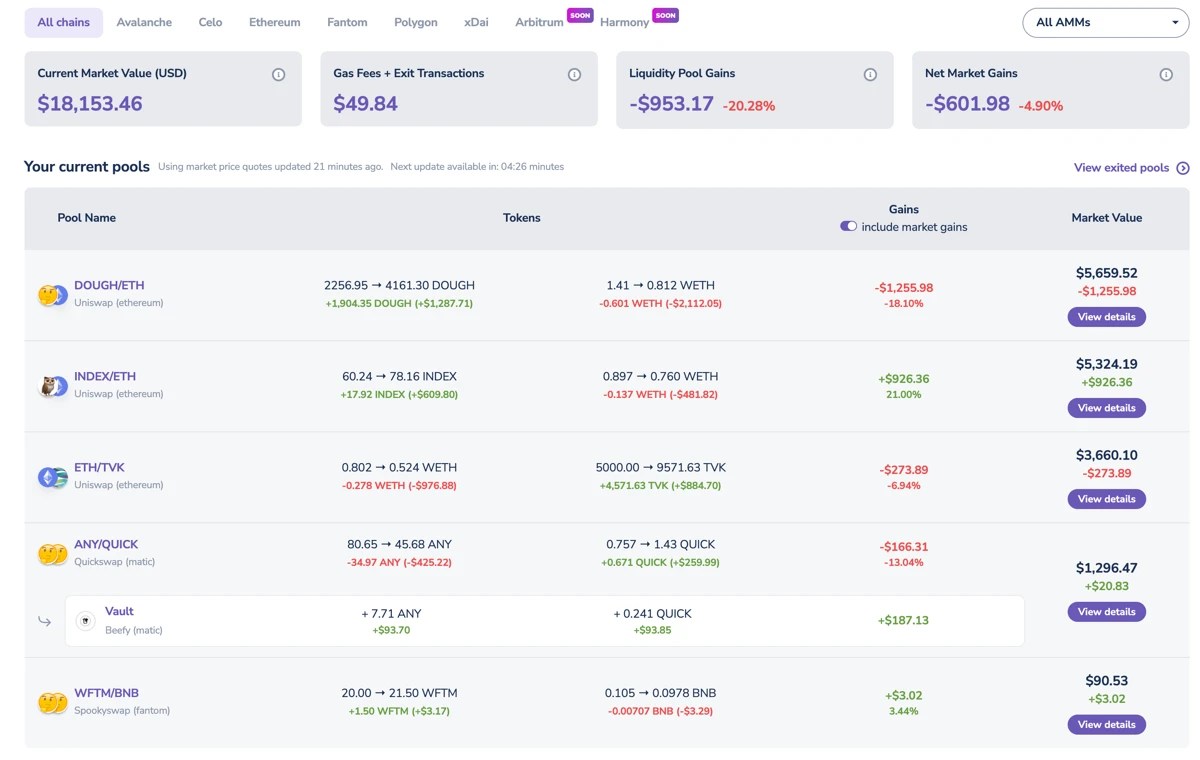Click the Beefy Vault icon
This screenshot has width=1200, height=760.
coord(86,621)
